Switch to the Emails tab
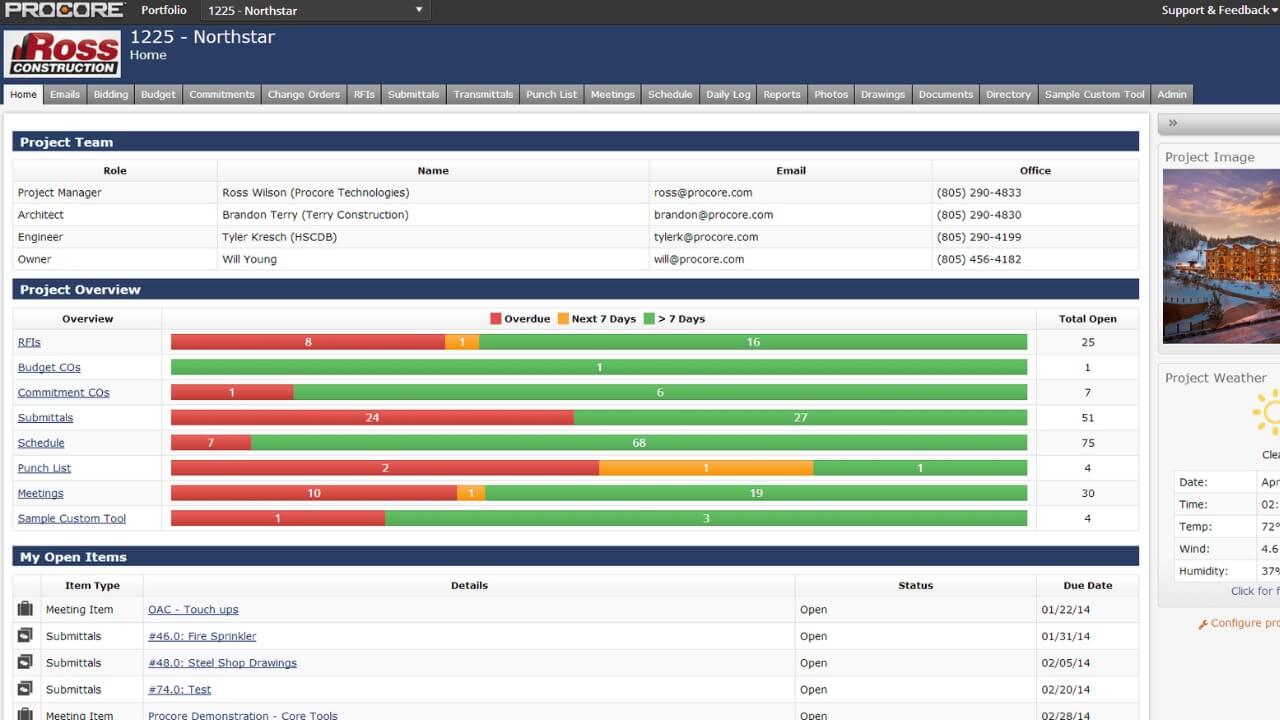The width and height of the screenshot is (1280, 720). point(65,94)
